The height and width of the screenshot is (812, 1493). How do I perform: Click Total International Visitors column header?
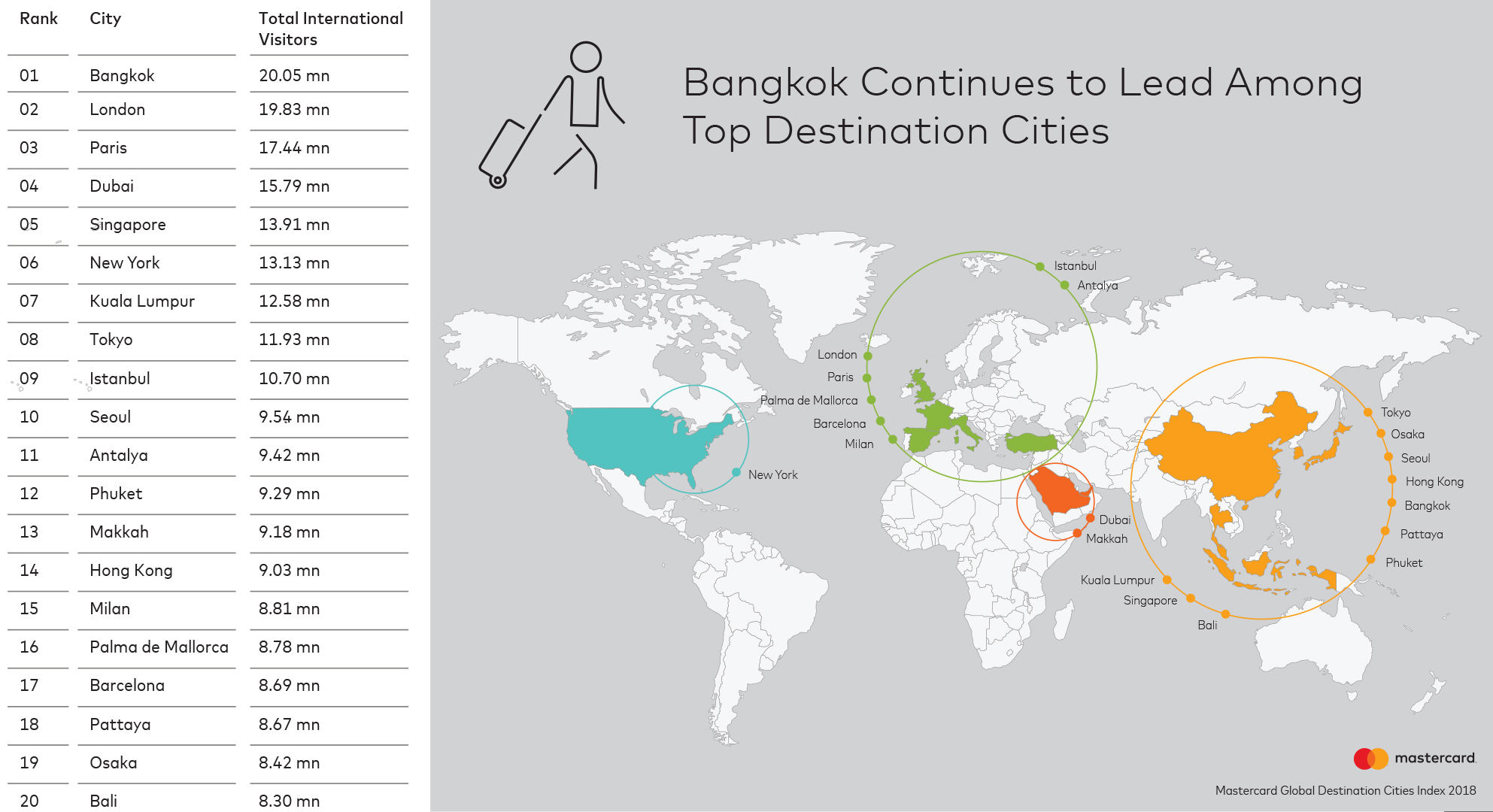(330, 29)
